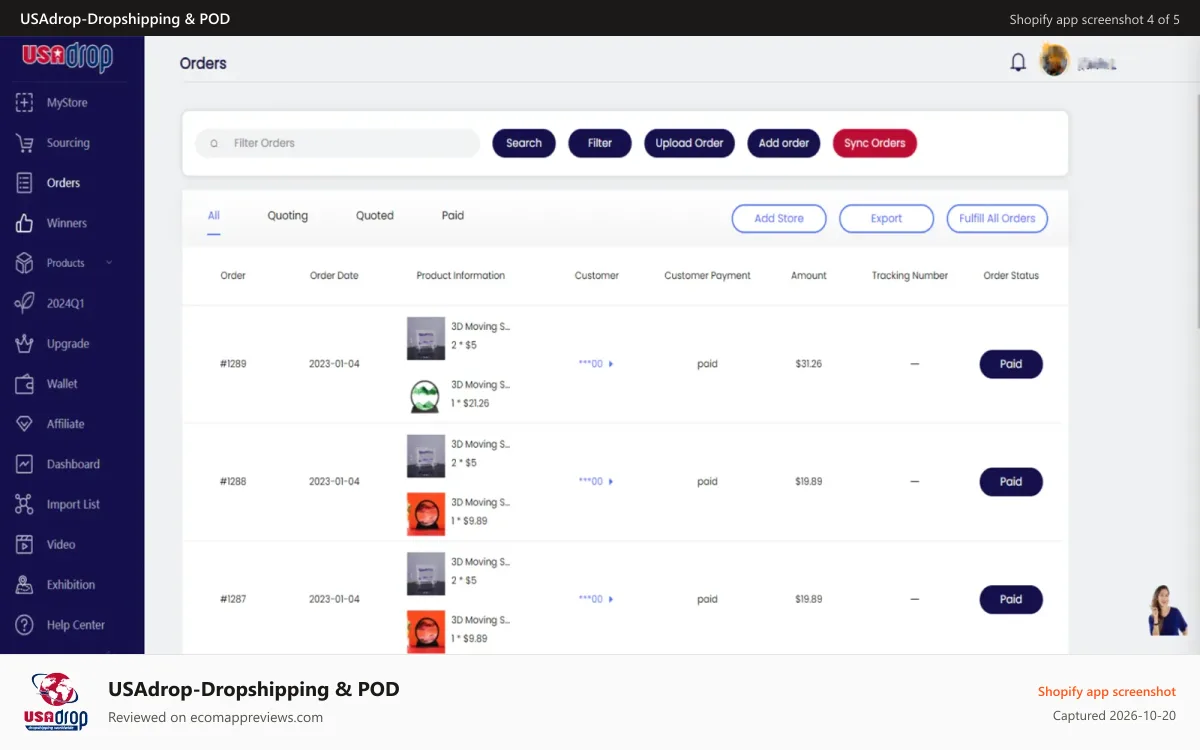This screenshot has width=1200, height=750.
Task: Click the green globe thumbnail in order #1289
Action: (426, 395)
